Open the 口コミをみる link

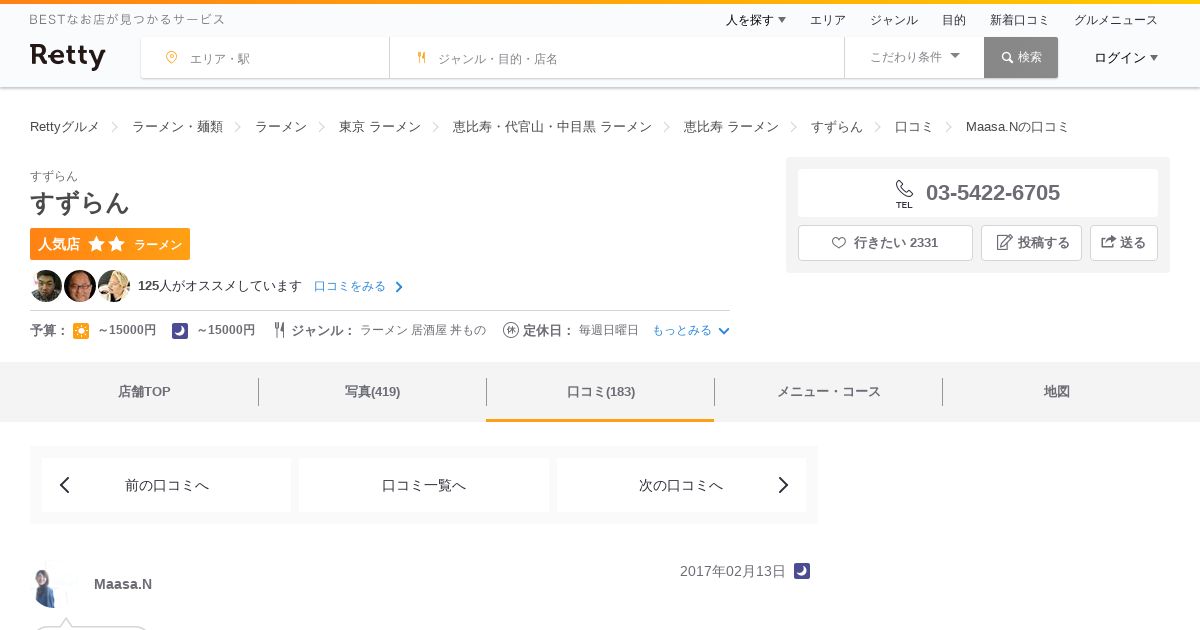pyautogui.click(x=358, y=287)
